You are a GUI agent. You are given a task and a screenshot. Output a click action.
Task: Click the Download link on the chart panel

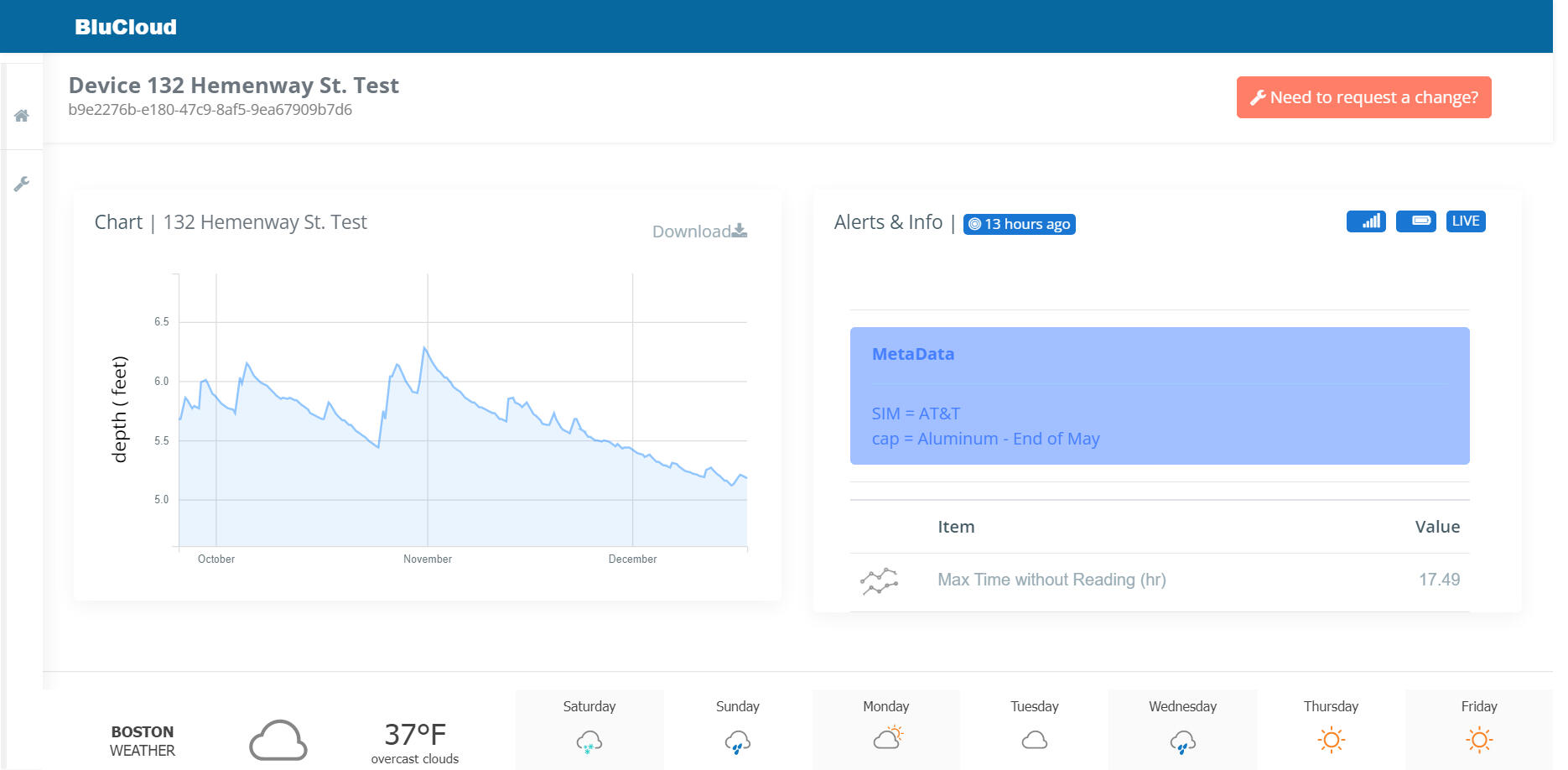tap(698, 232)
